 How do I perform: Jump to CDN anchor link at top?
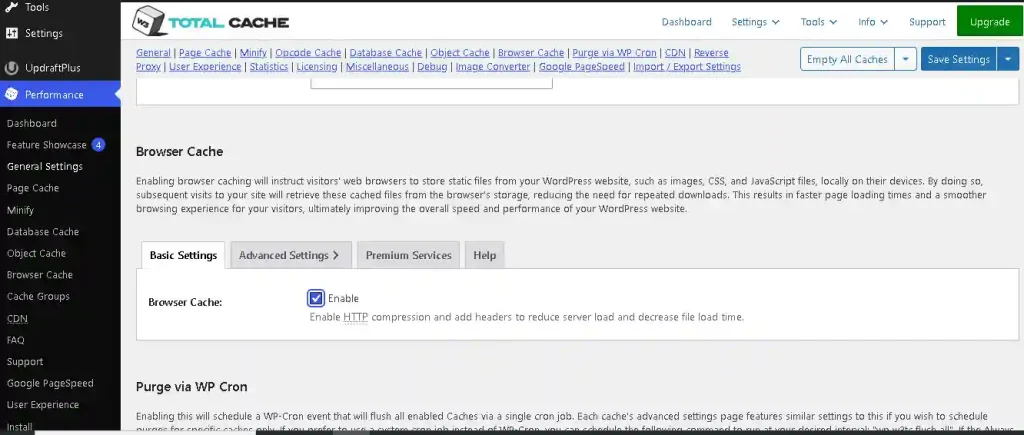[675, 53]
